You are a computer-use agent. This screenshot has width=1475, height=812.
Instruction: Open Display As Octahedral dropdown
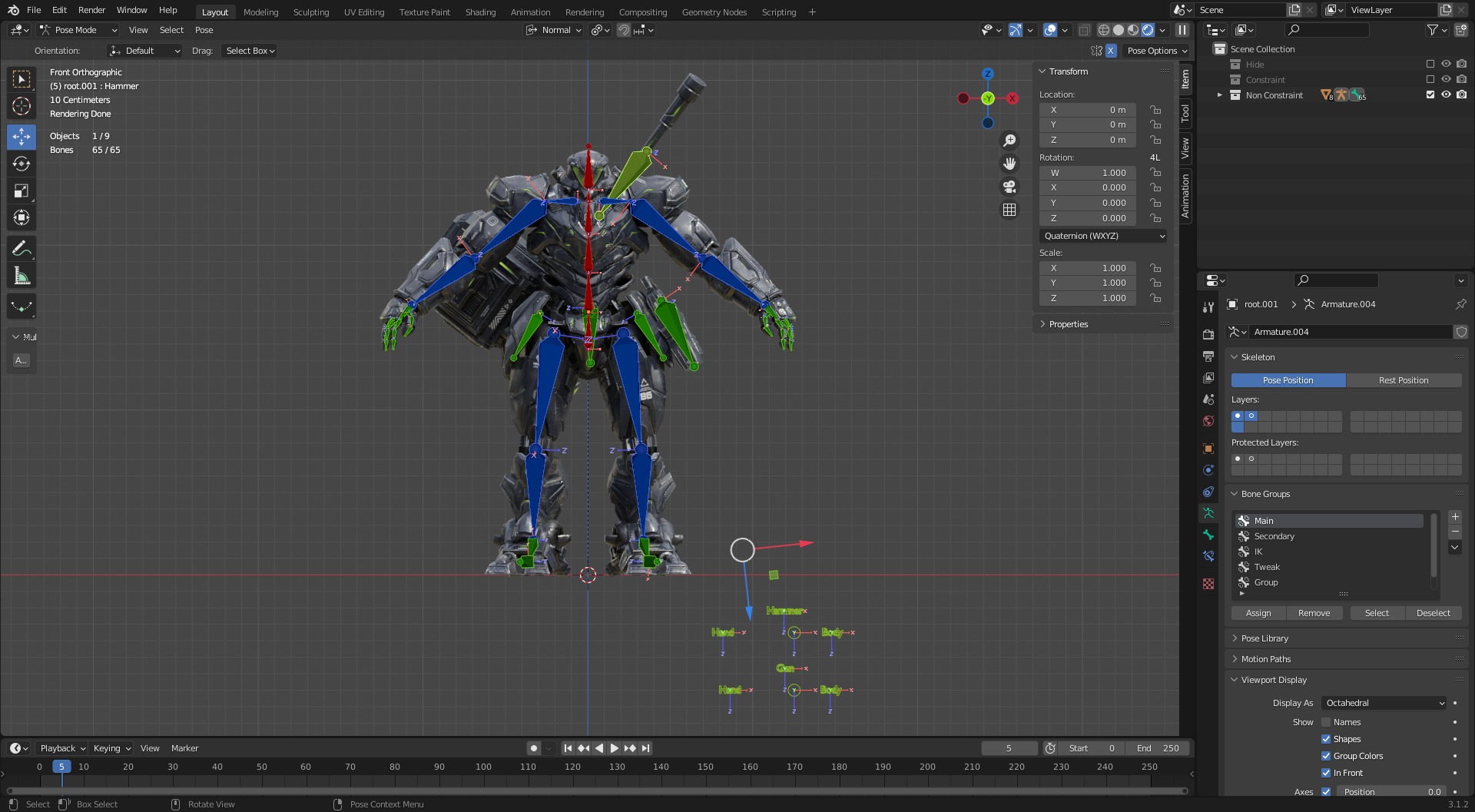pyautogui.click(x=1384, y=703)
